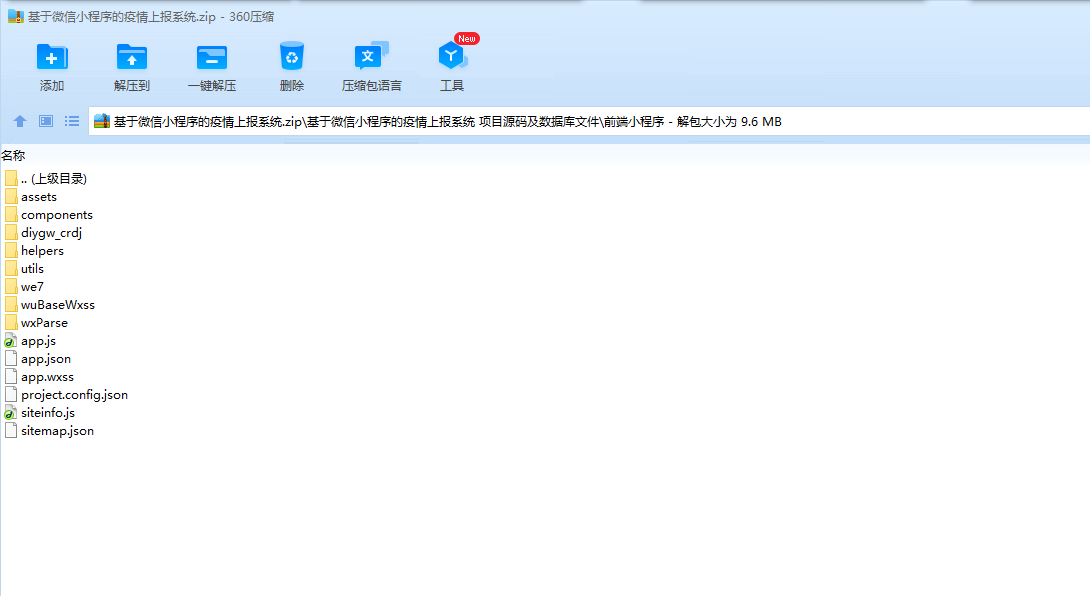
Task: Select the sitemap.json file icon
Action: point(10,430)
